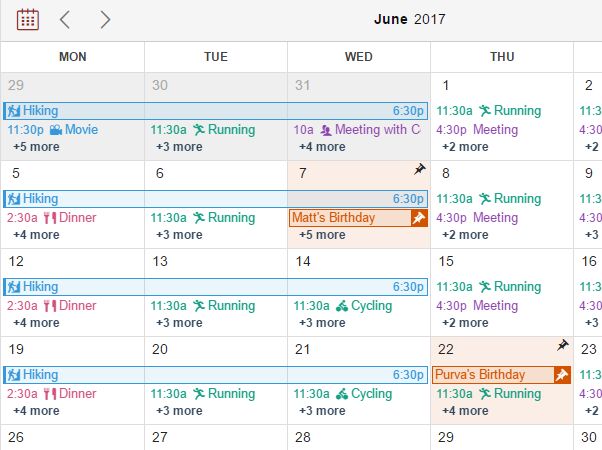Select the June 2017 title
Image resolution: width=602 pixels, height=450 pixels.
pyautogui.click(x=410, y=19)
